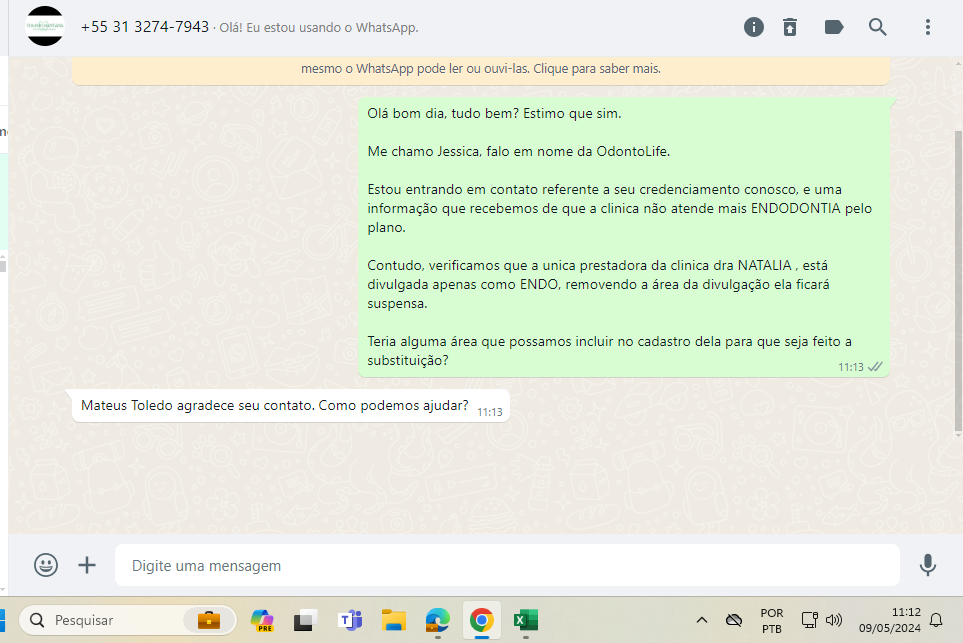Click the Windows taskbar search box
963x643 pixels.
(x=128, y=620)
